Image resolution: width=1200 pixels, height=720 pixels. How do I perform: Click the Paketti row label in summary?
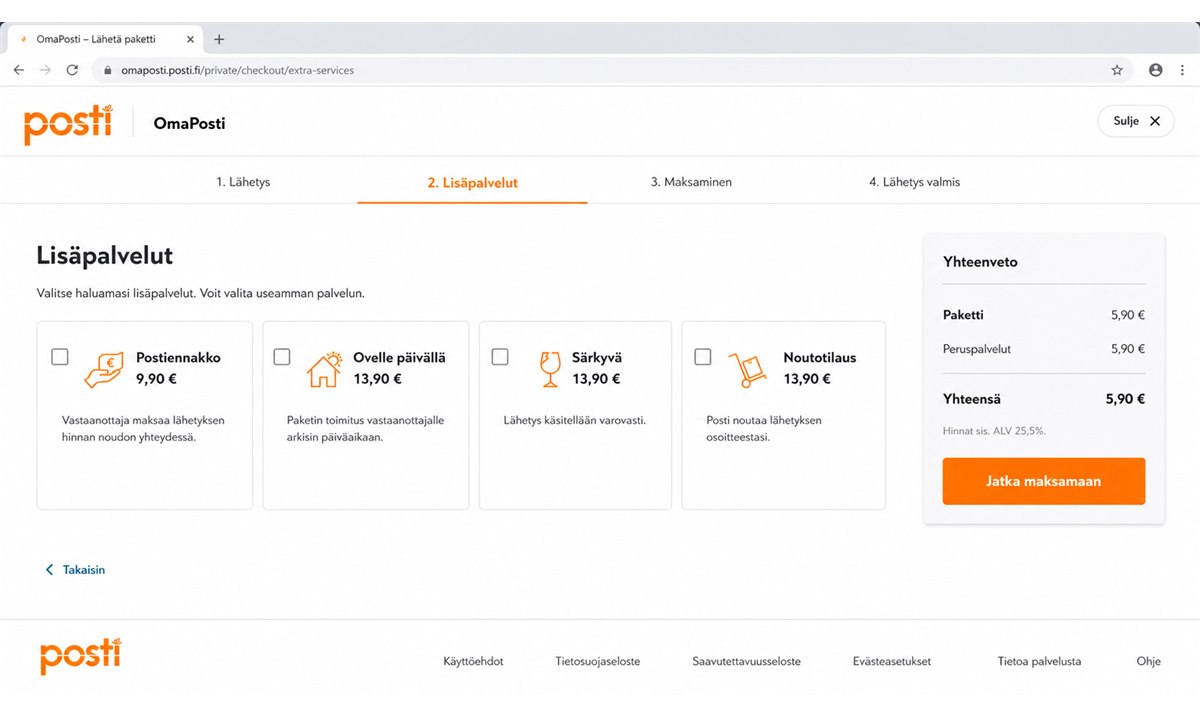pyautogui.click(x=963, y=315)
